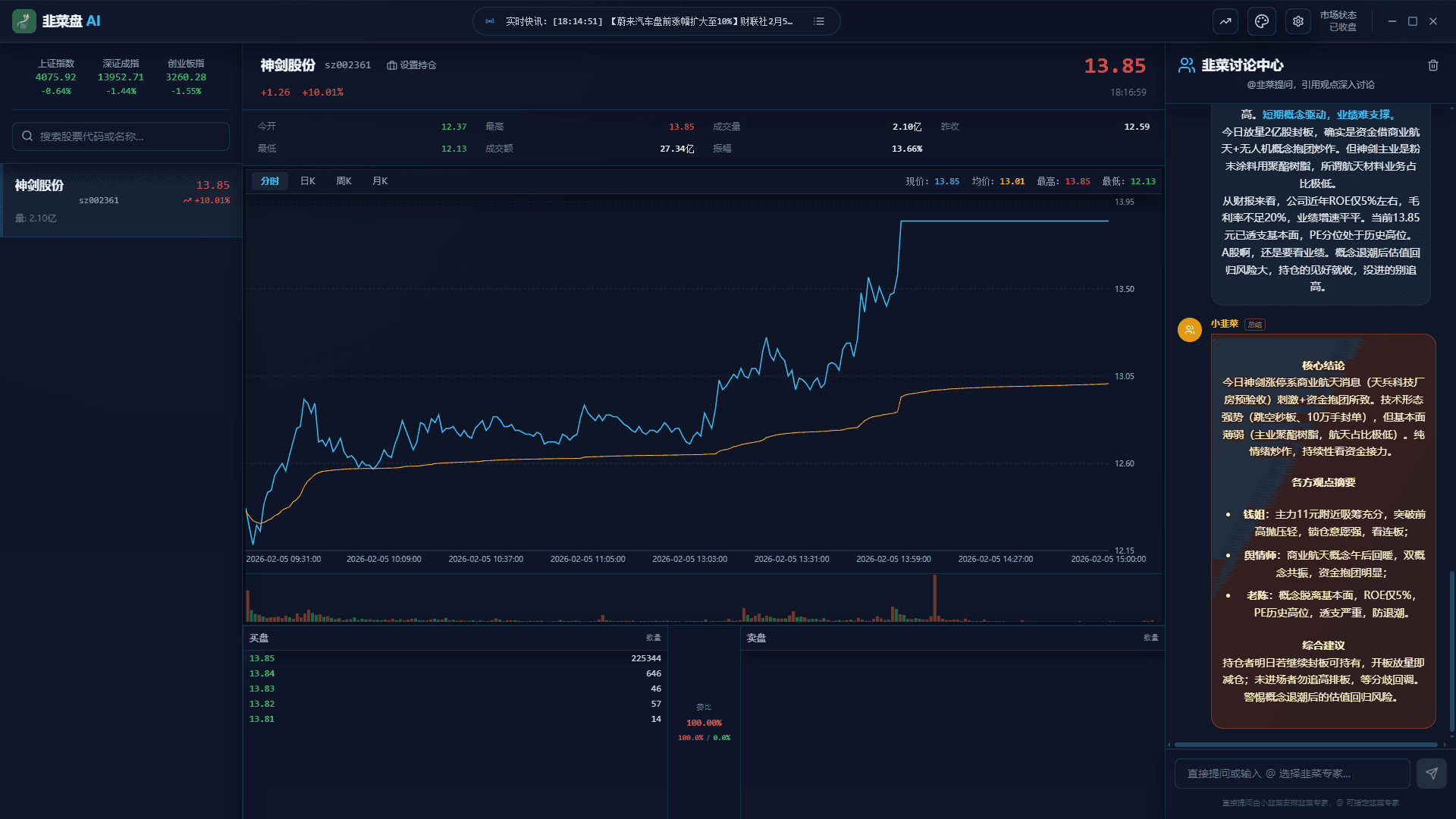Clear the discussion with trash icon
This screenshot has height=819, width=1456.
(1433, 65)
